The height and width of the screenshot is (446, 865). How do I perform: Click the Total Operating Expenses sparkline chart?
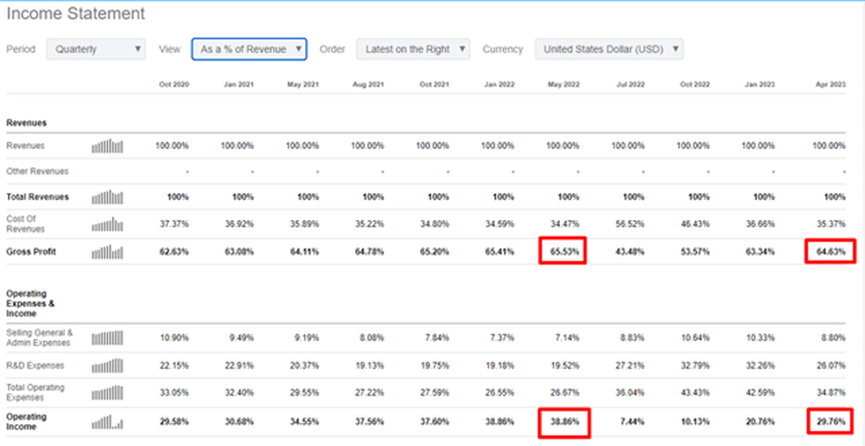[108, 392]
